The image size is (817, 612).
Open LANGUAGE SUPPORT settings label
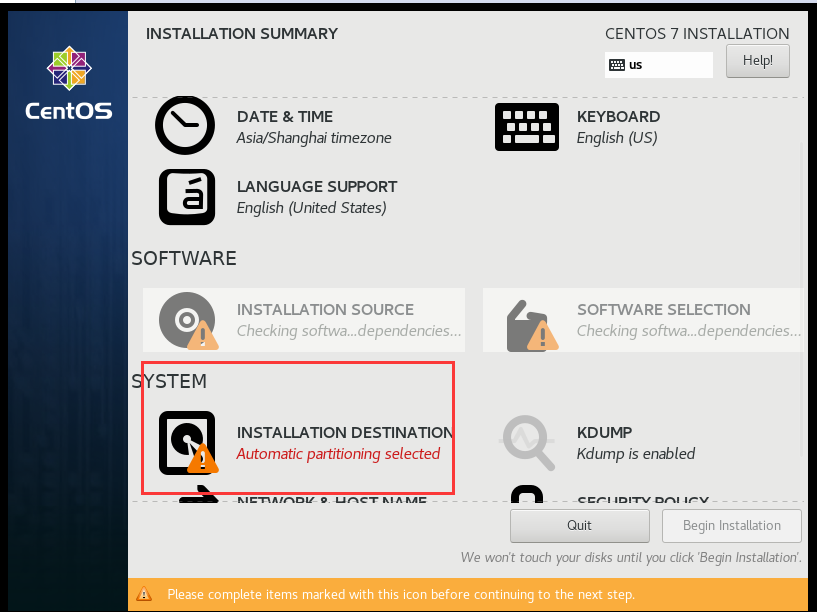coord(317,186)
